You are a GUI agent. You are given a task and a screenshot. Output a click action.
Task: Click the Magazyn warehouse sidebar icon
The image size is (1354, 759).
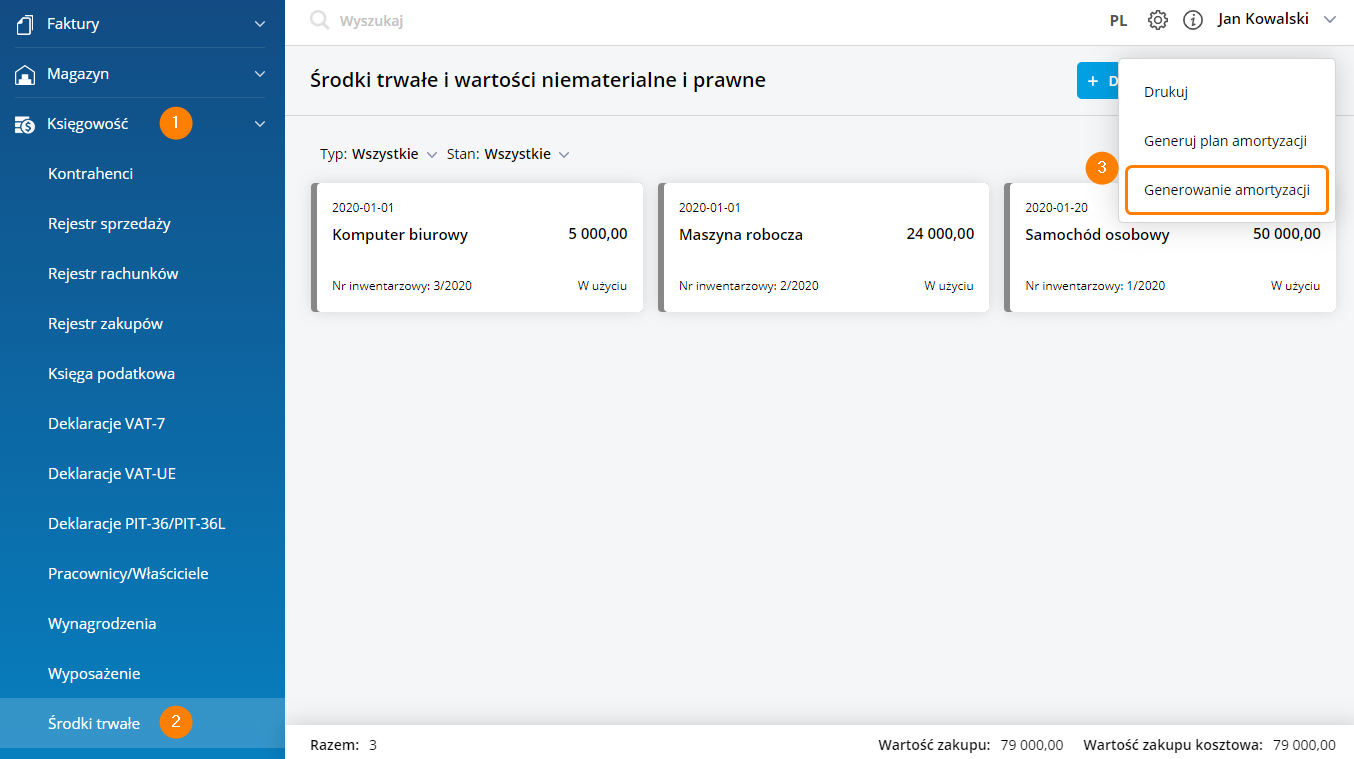(x=26, y=74)
